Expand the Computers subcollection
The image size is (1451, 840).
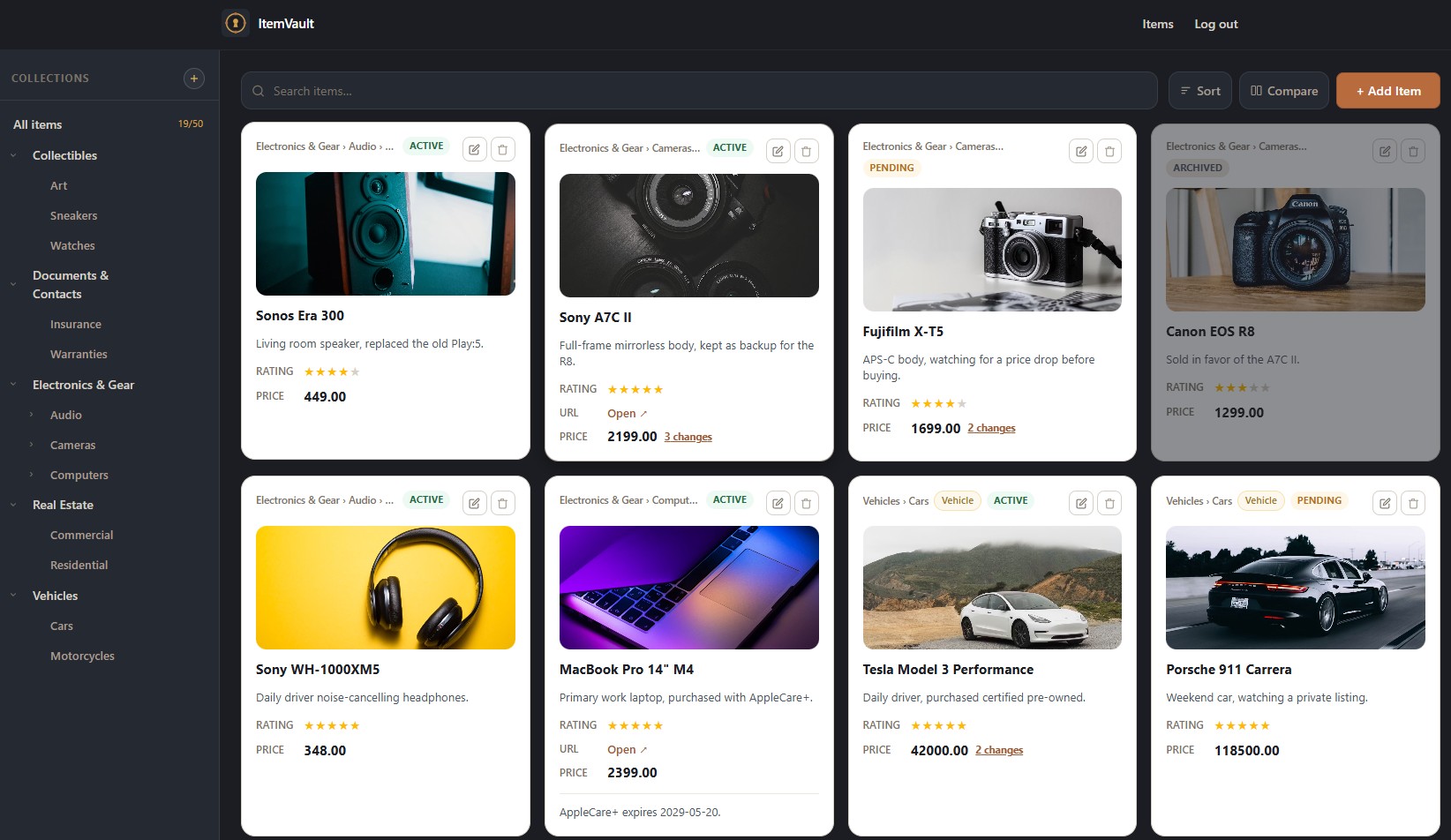32,475
